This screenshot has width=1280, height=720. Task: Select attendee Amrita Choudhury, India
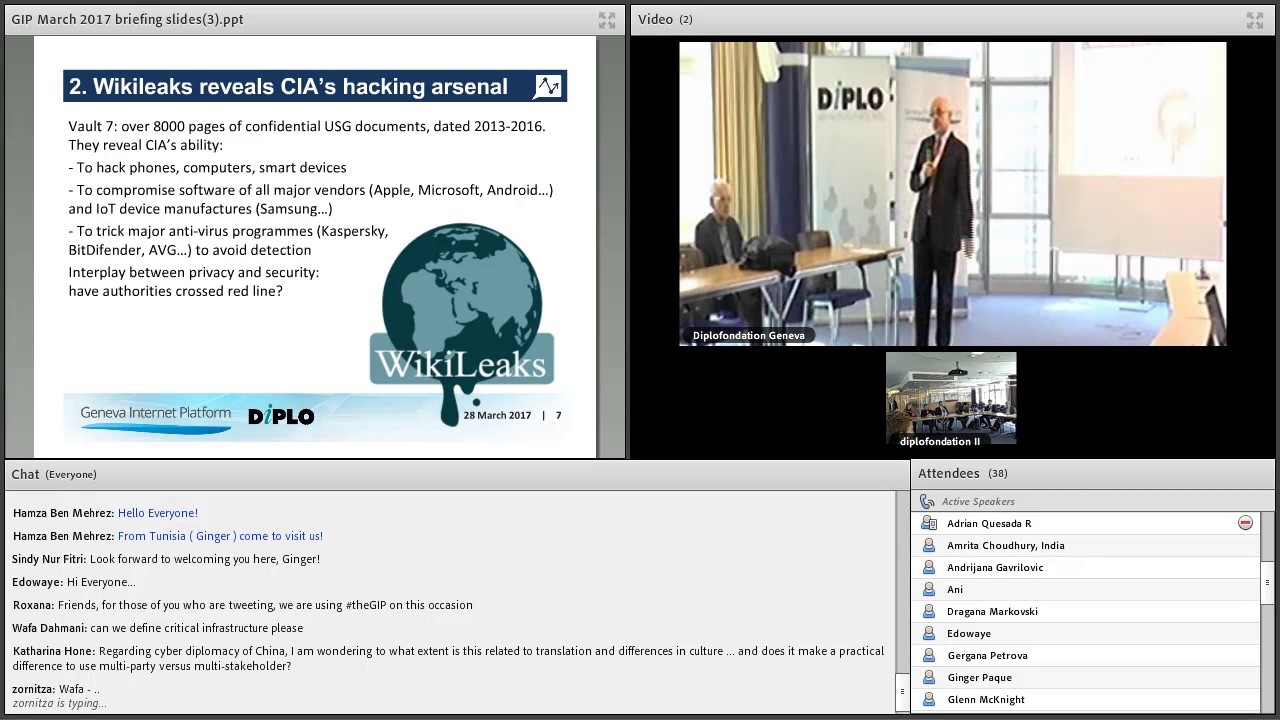[x=1086, y=545]
